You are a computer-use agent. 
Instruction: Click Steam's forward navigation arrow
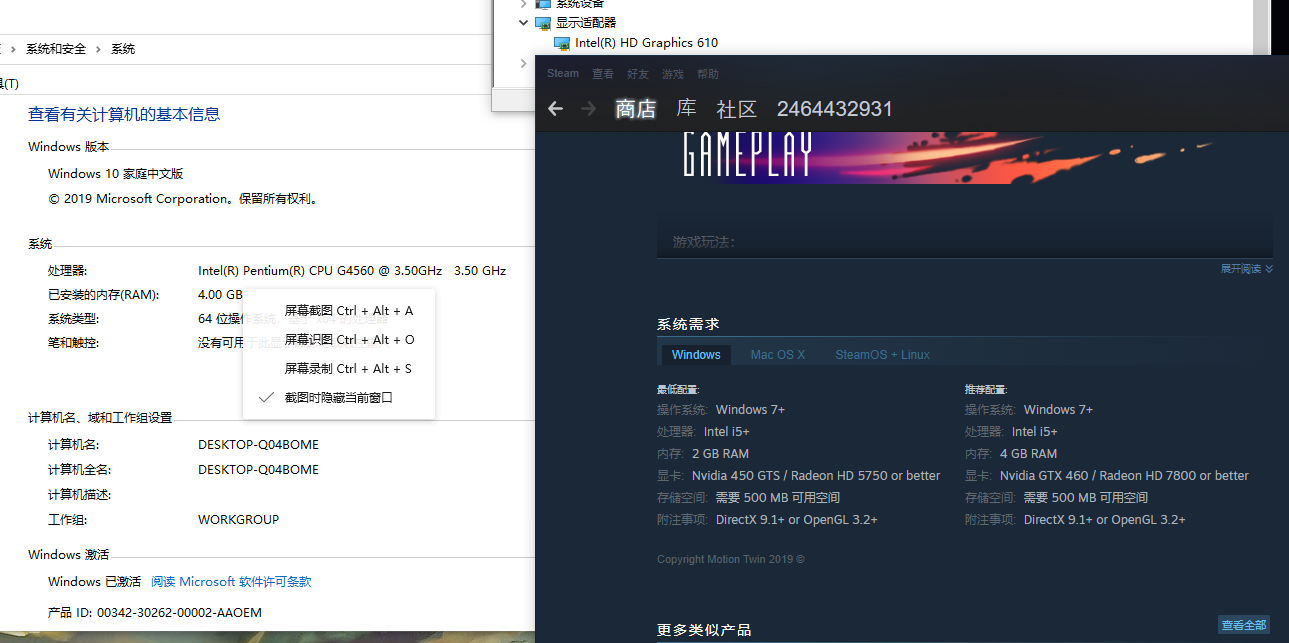[x=589, y=108]
